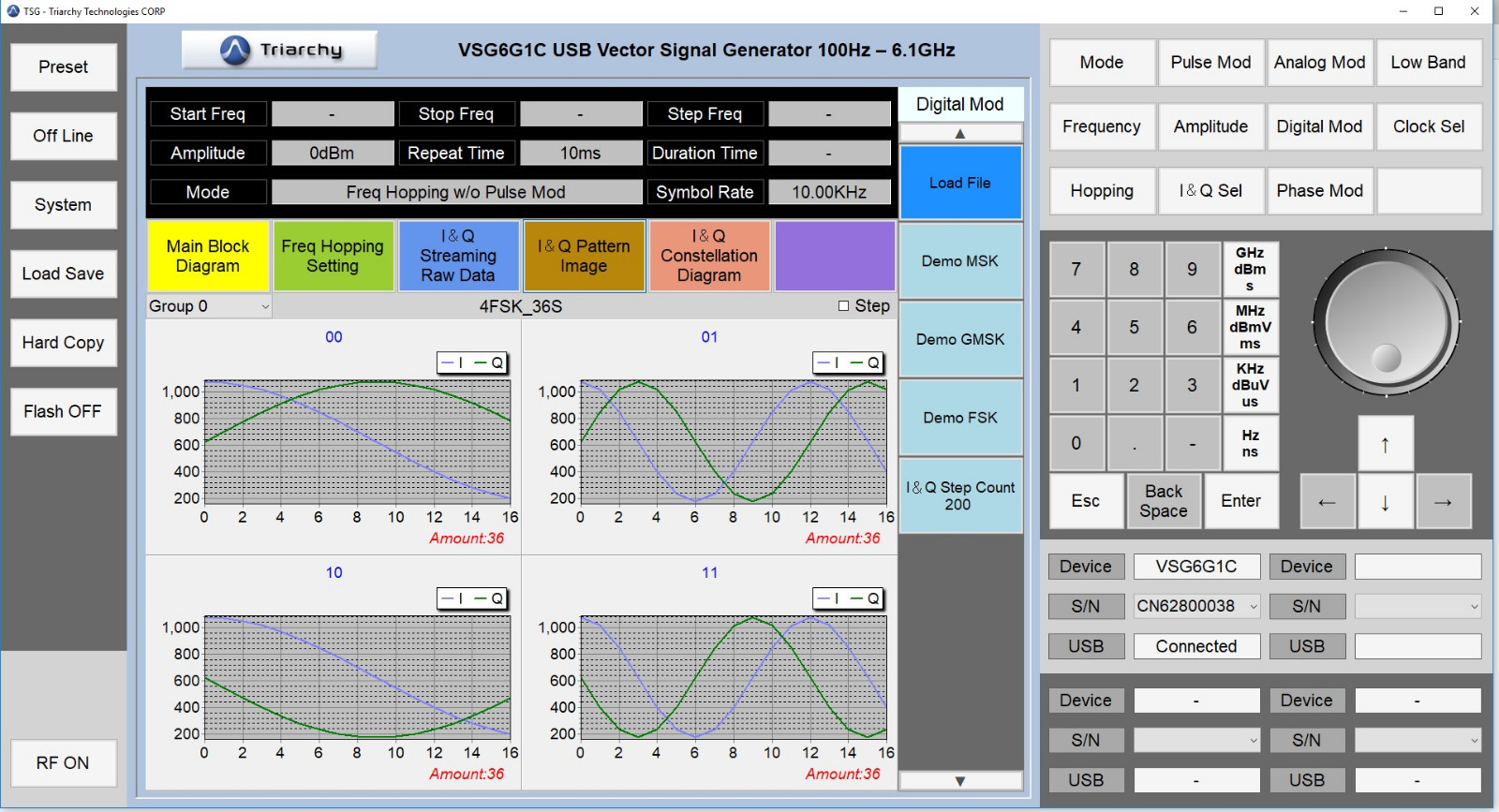Click the left arrow key
1499x812 pixels.
[1327, 501]
